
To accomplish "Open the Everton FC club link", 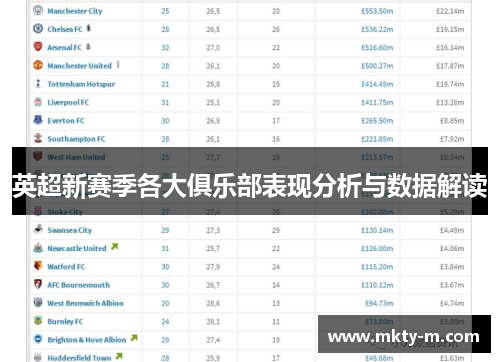I will click(x=66, y=121).
